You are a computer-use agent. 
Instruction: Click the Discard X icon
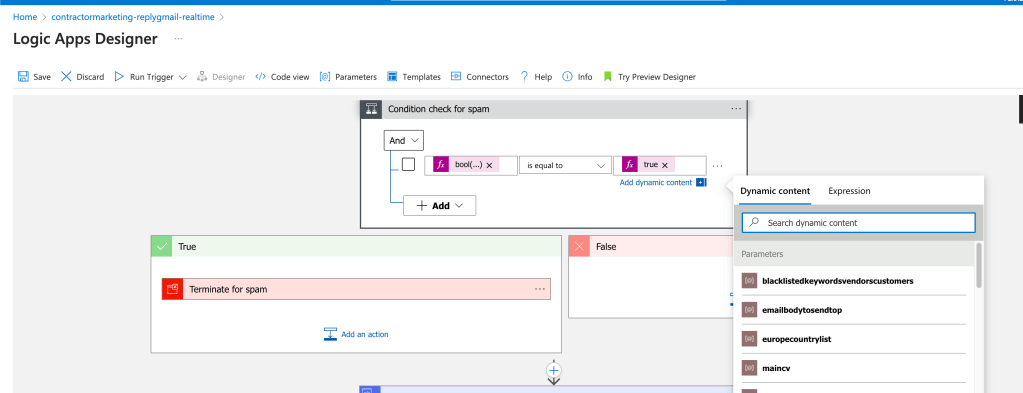[x=66, y=76]
